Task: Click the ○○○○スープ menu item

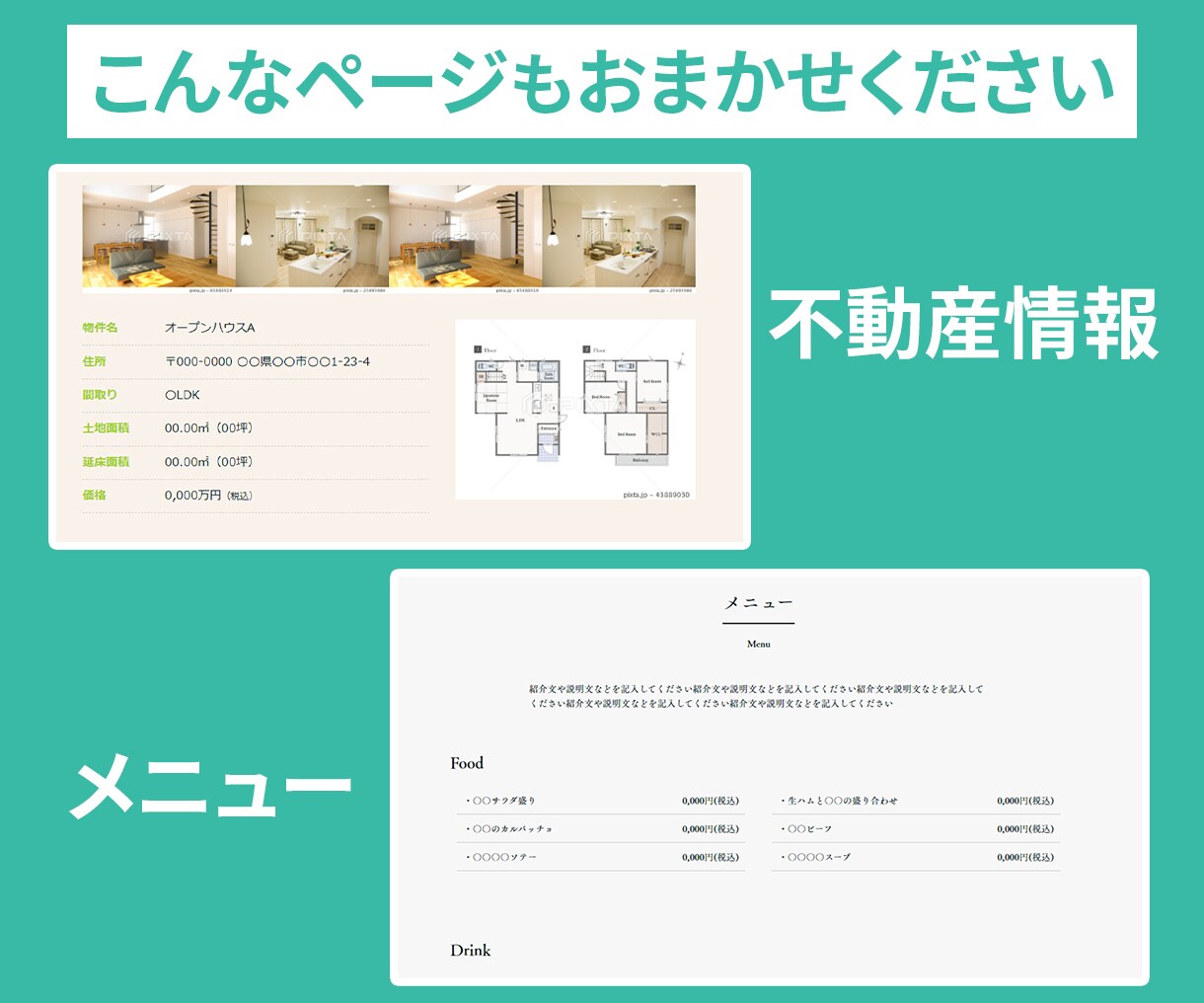Action: 815,858
